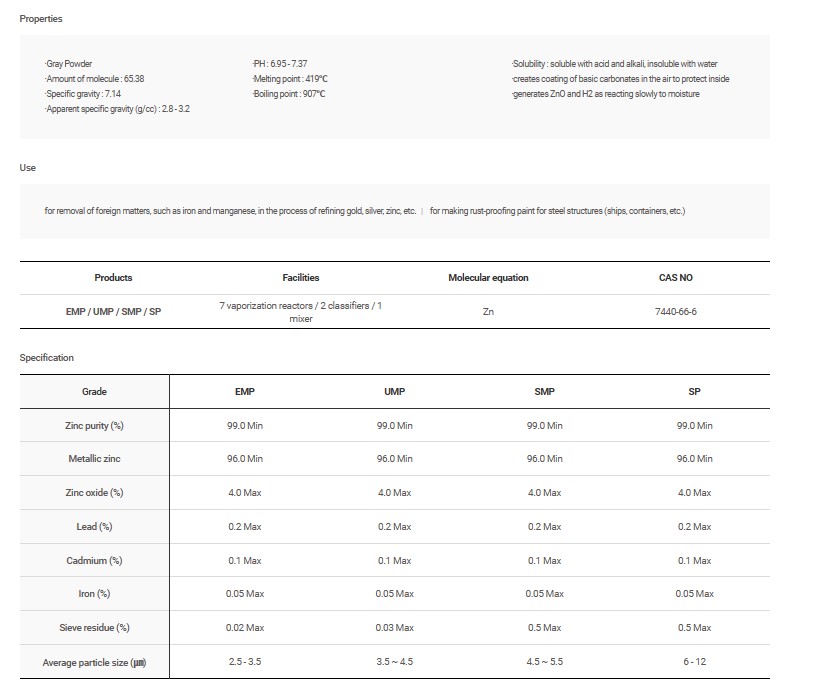Click the EMP grade column header
Screen dimensions: 832x685
click(x=244, y=392)
